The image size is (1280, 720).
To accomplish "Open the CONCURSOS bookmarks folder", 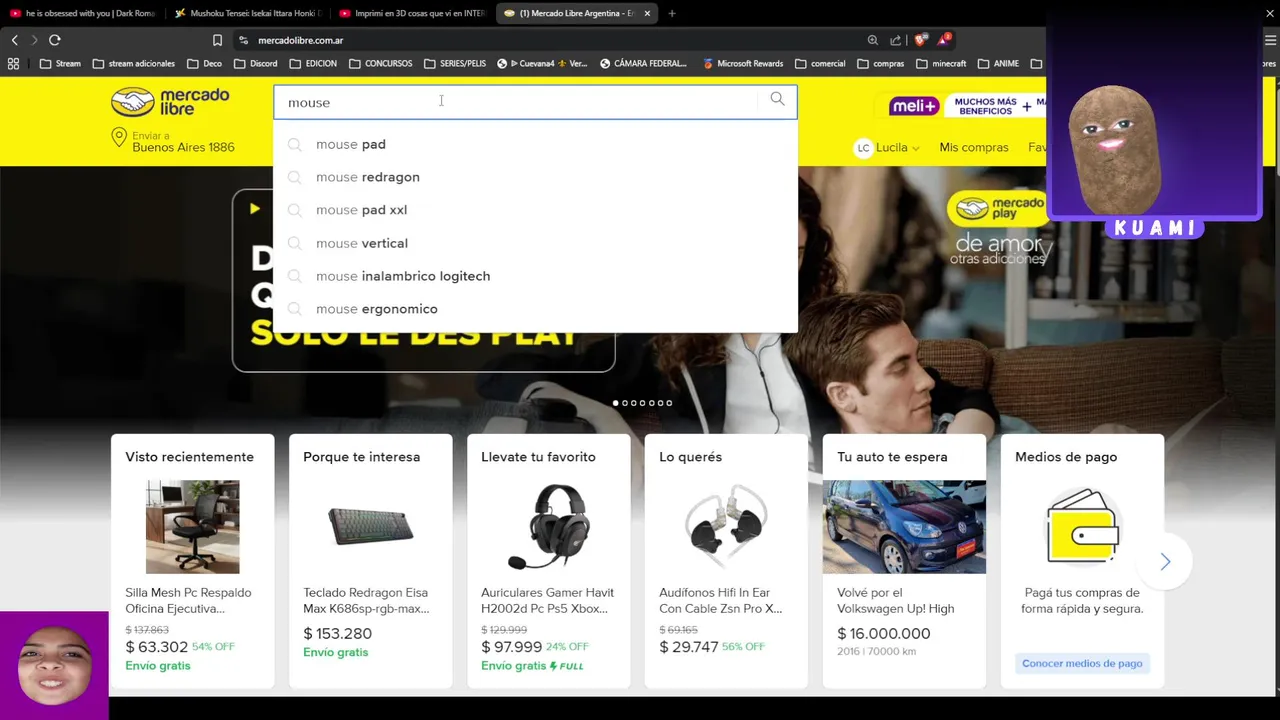I will pos(380,63).
